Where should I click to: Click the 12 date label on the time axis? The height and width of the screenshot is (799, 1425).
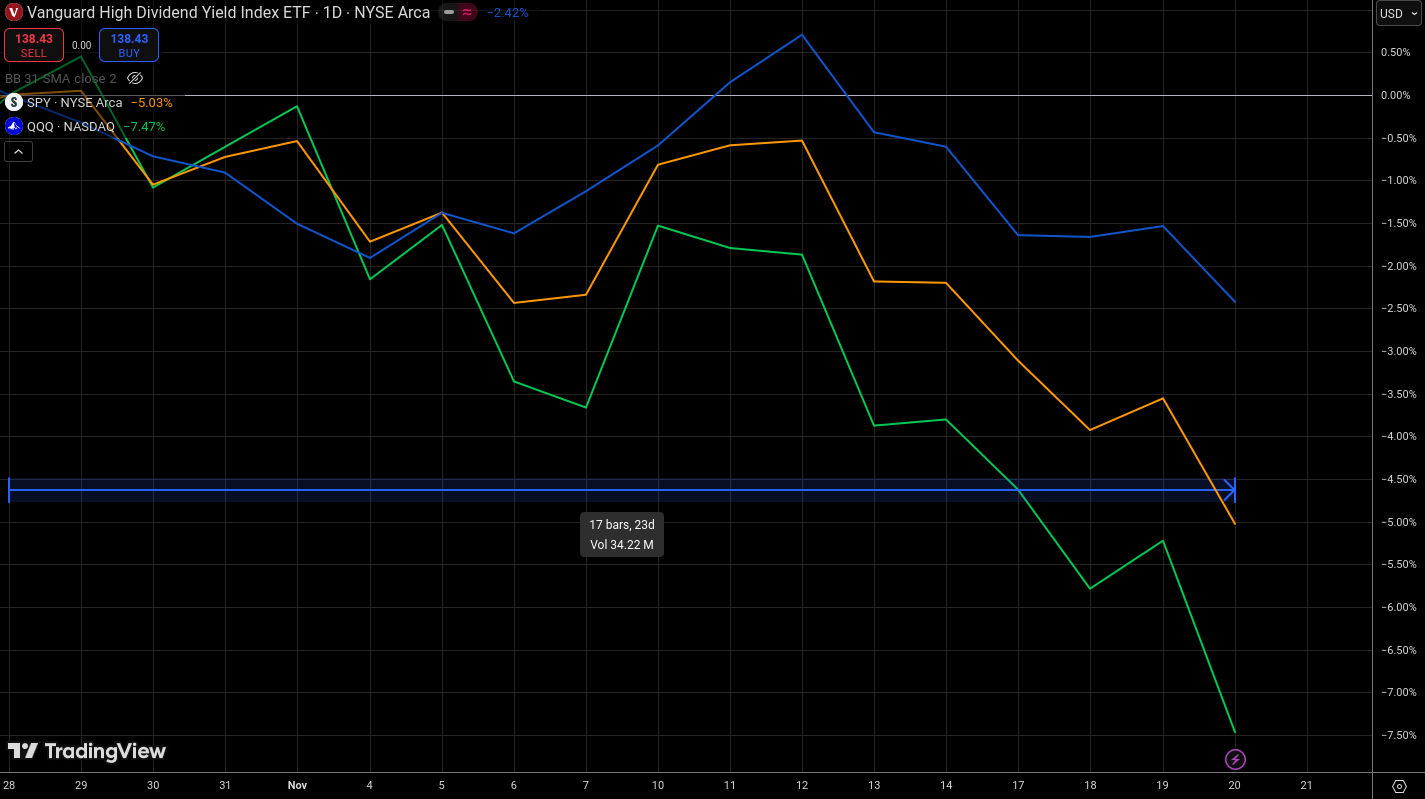[x=802, y=785]
